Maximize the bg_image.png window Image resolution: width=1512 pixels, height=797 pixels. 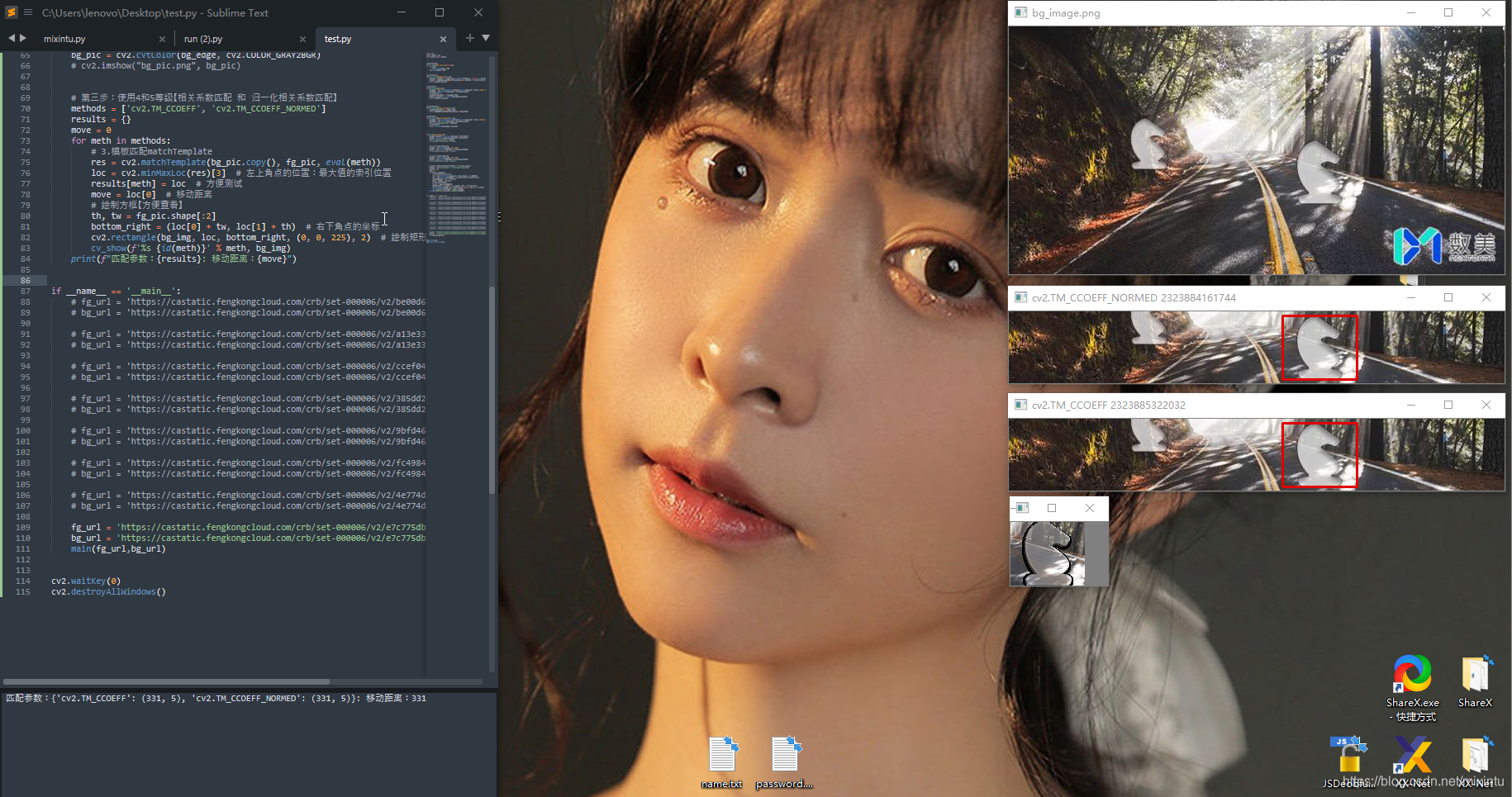point(1448,12)
